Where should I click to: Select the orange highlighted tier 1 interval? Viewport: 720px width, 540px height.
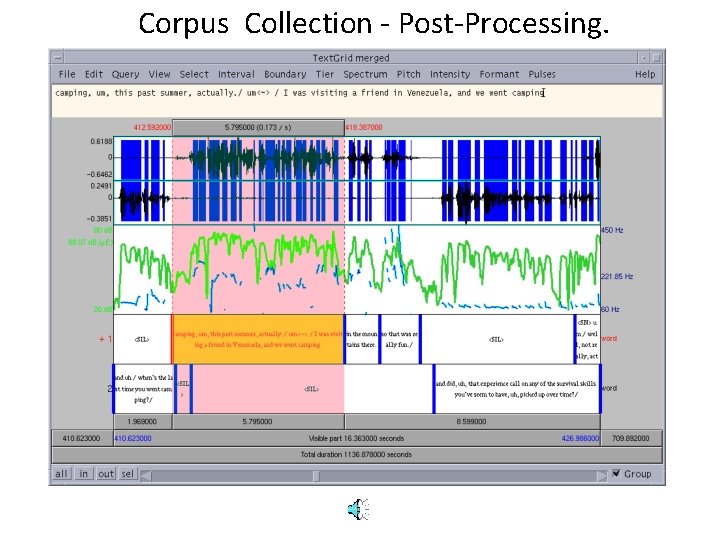click(x=258, y=339)
